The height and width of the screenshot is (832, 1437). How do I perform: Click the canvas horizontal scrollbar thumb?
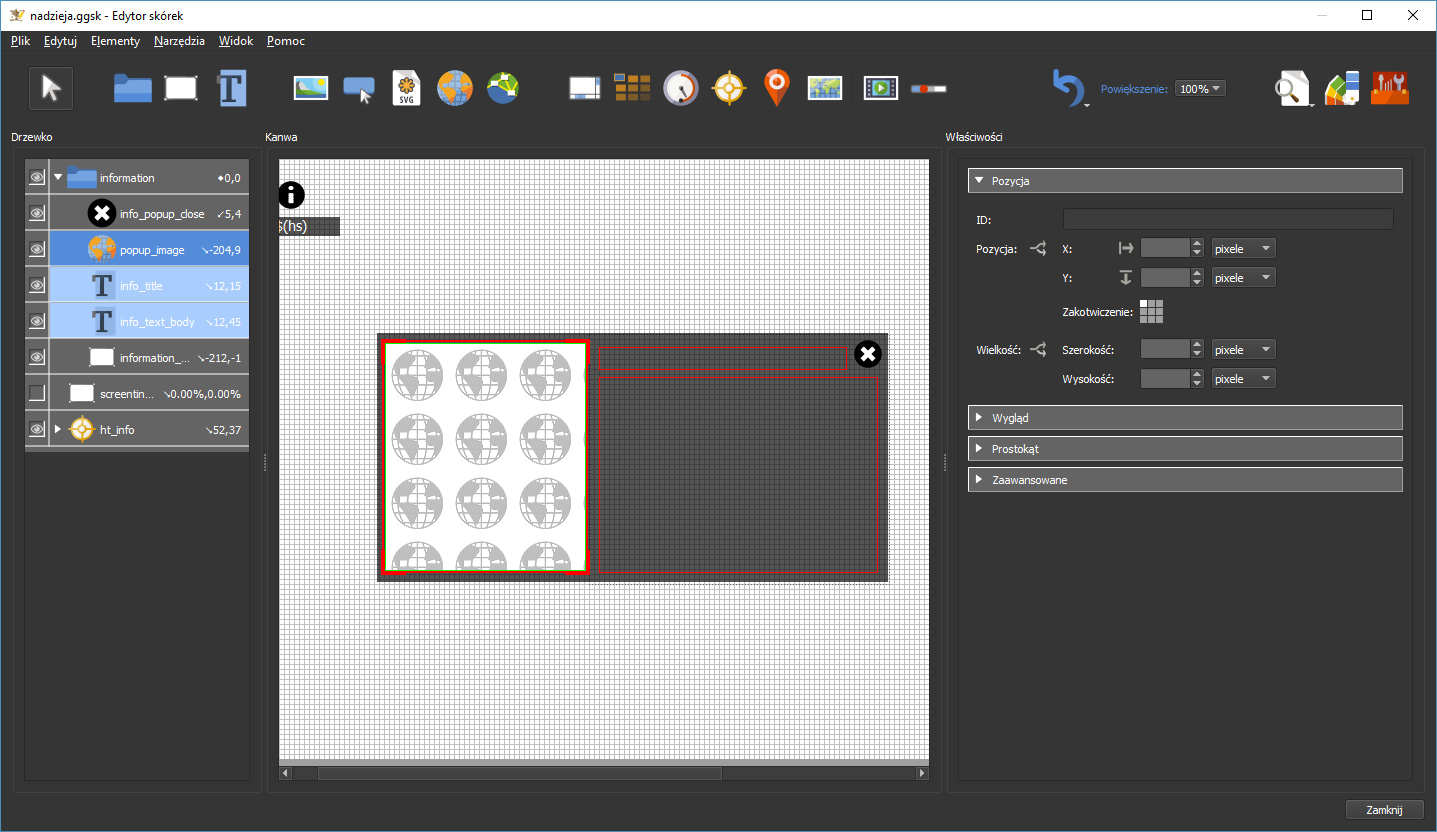click(520, 773)
